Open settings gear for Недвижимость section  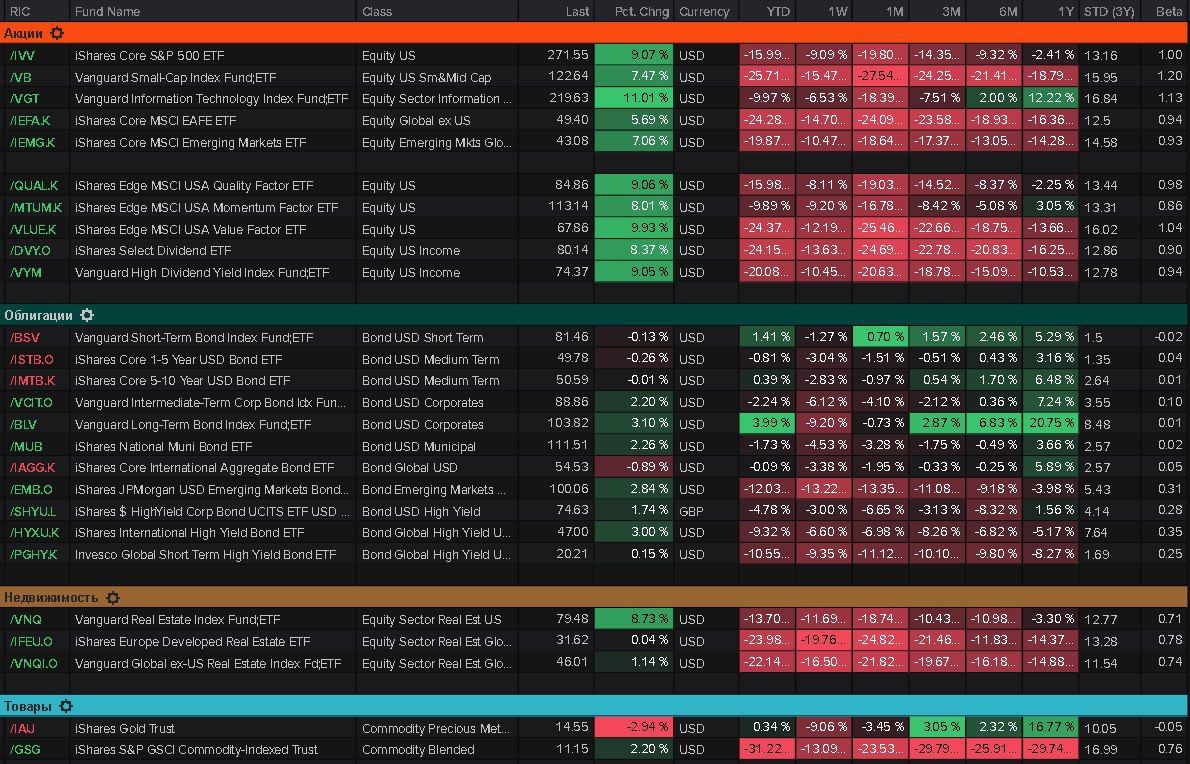(113, 598)
